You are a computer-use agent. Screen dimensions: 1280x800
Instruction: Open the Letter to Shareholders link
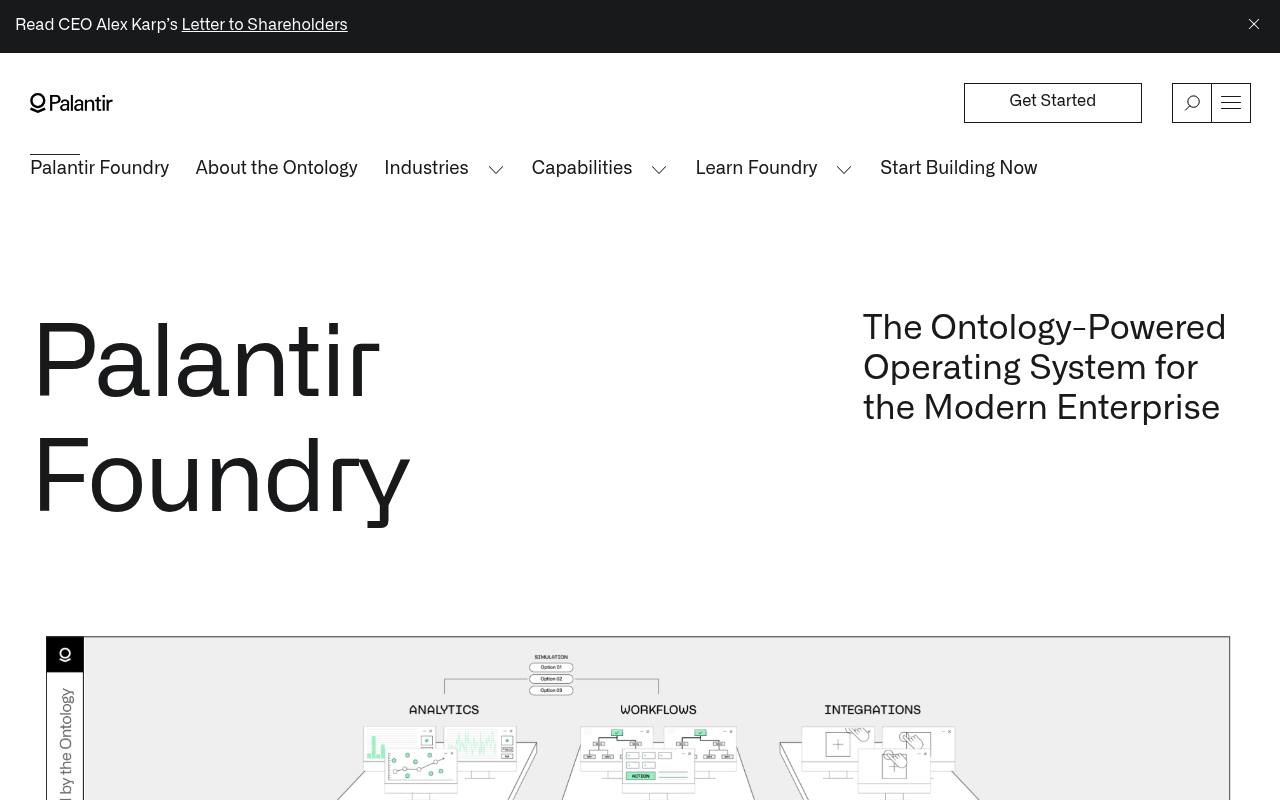point(264,25)
